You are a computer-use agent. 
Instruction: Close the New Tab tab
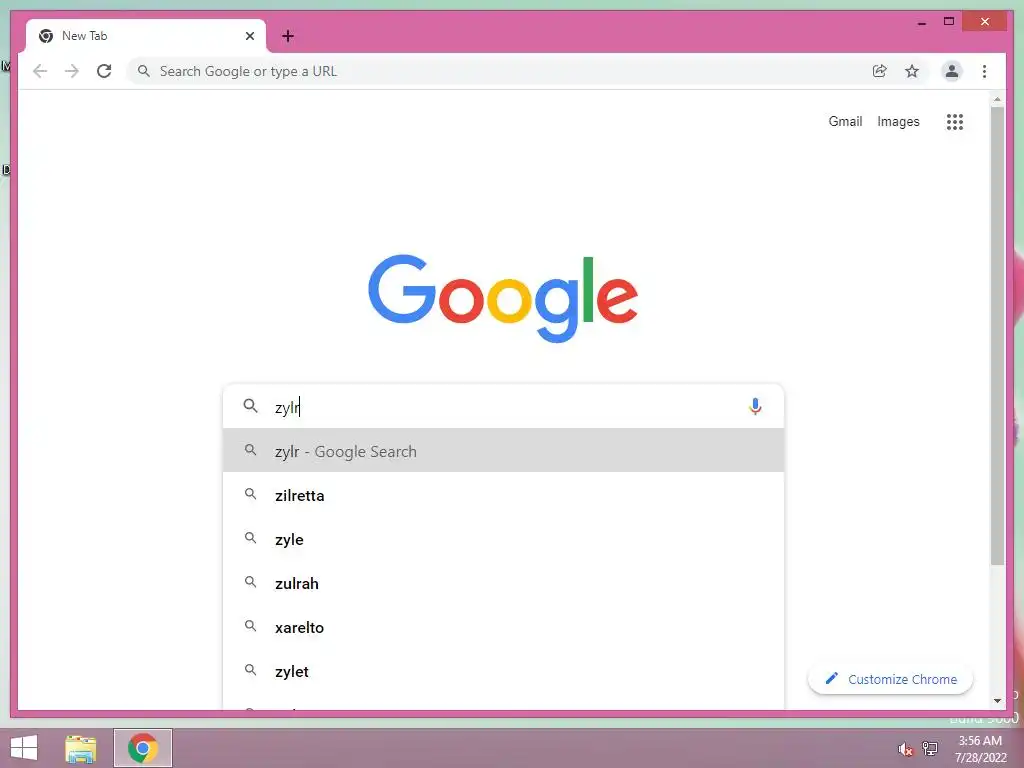click(x=249, y=36)
